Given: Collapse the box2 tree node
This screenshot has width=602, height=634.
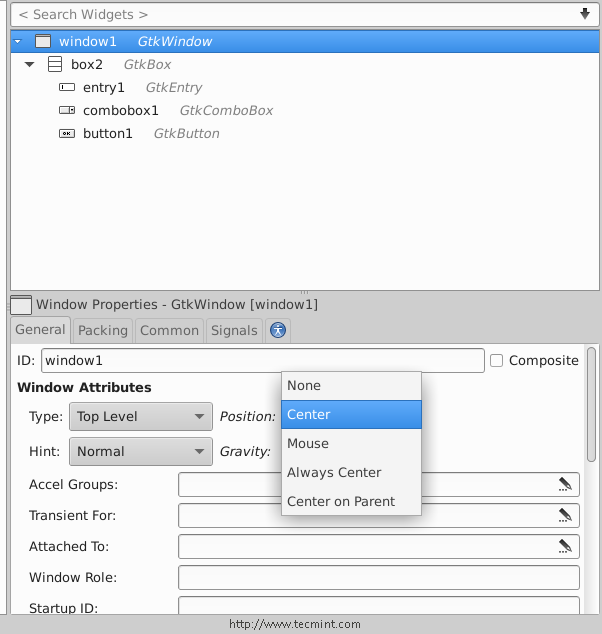Looking at the screenshot, I should [30, 64].
